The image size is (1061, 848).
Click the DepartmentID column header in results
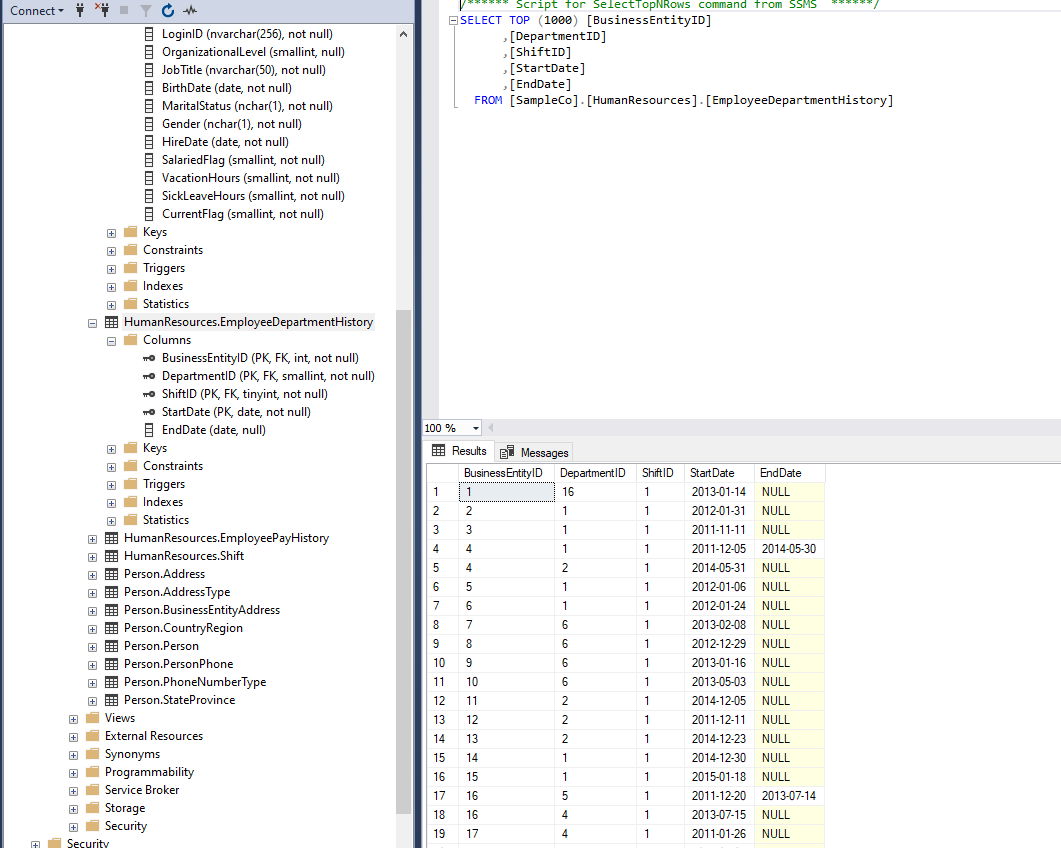pos(595,473)
